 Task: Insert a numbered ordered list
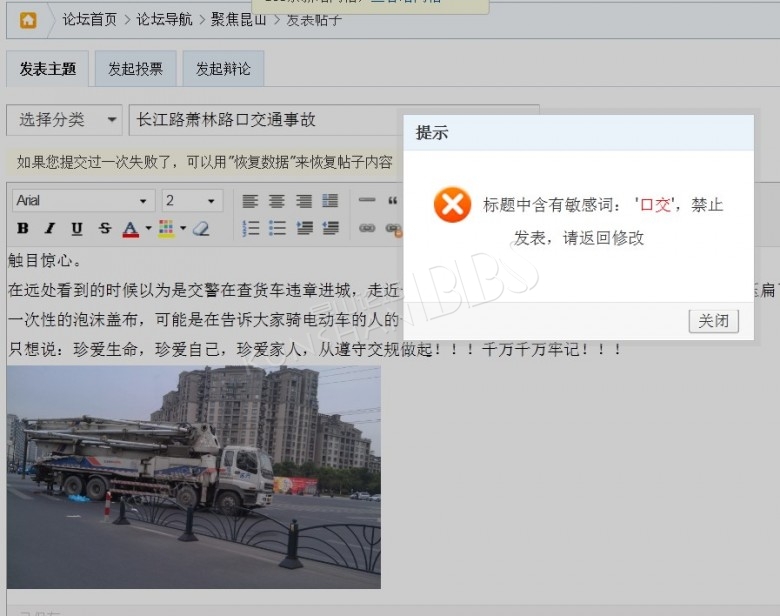point(251,229)
